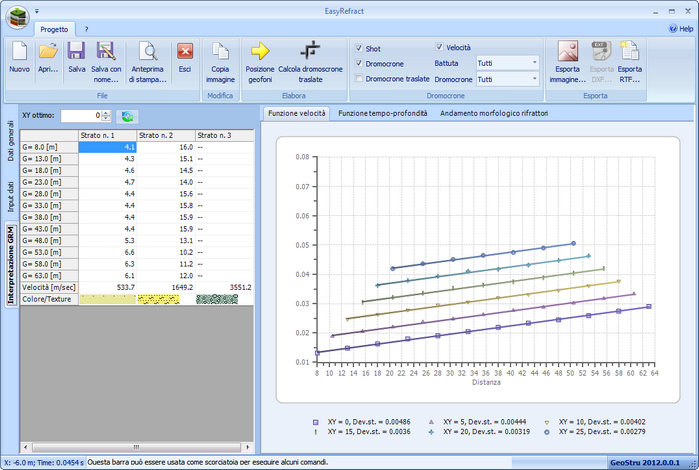Click Esporta RTF icon
The image size is (699, 470).
pyautogui.click(x=629, y=50)
